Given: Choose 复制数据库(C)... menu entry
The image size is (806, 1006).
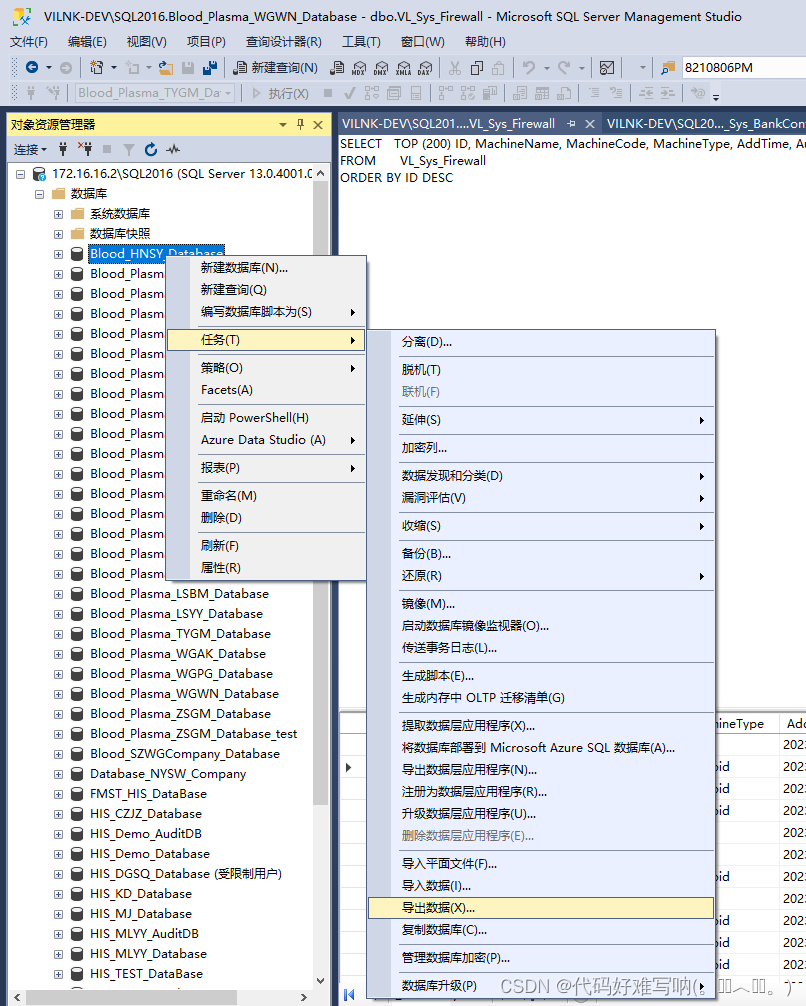Looking at the screenshot, I should coord(541,930).
